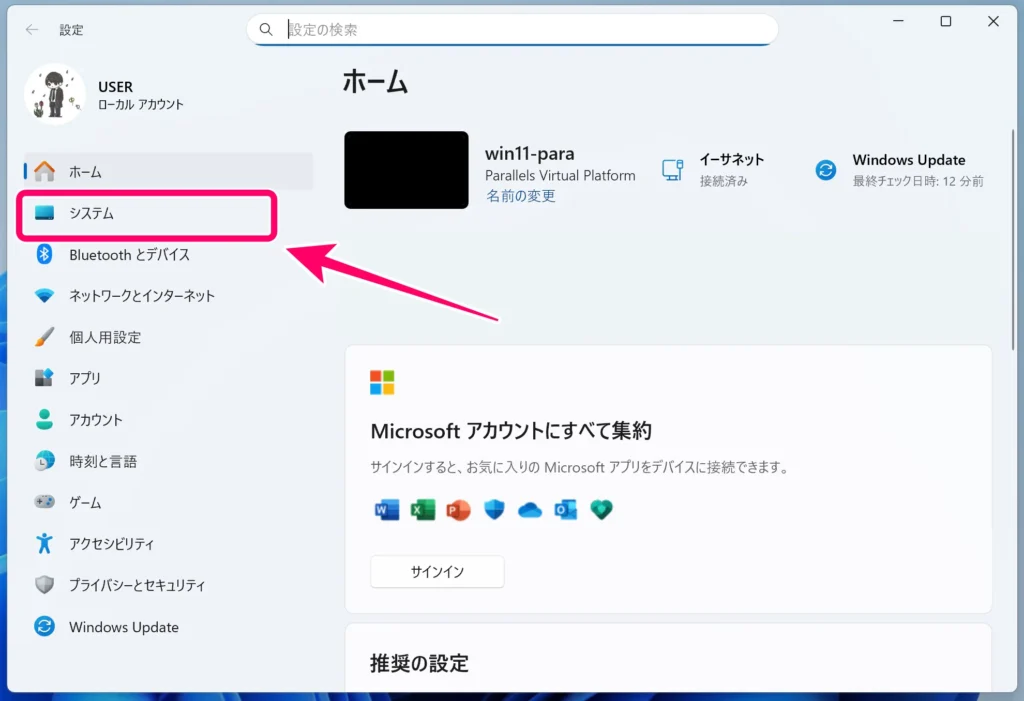This screenshot has width=1024, height=701.
Task: Click the Excel icon in the account card
Action: pos(423,510)
